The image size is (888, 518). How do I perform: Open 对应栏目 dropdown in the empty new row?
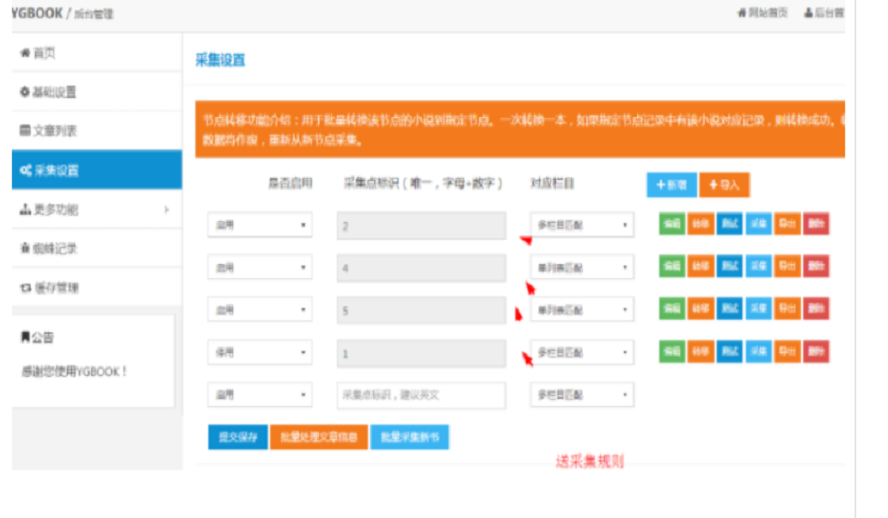click(581, 395)
